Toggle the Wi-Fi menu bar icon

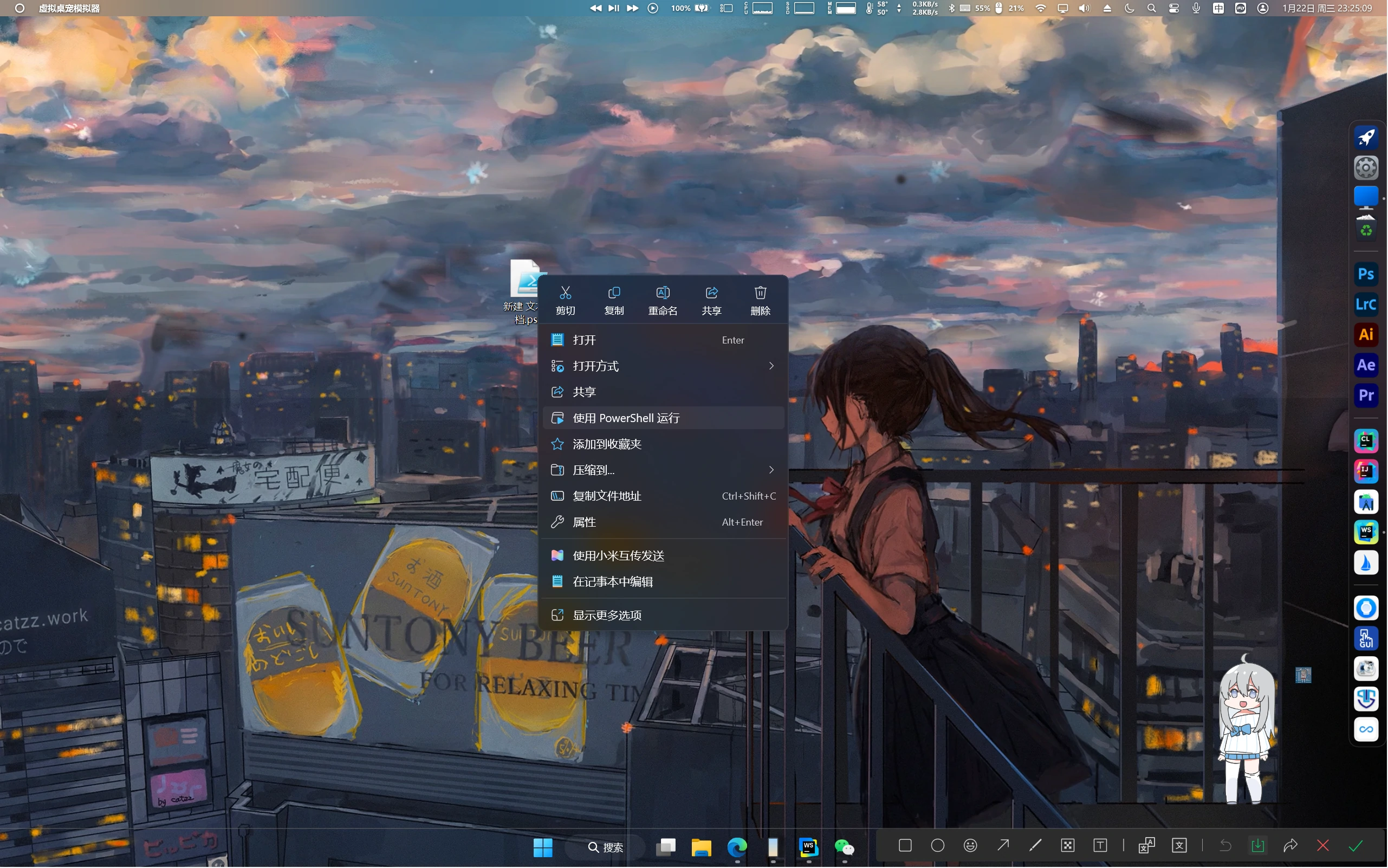(1040, 8)
